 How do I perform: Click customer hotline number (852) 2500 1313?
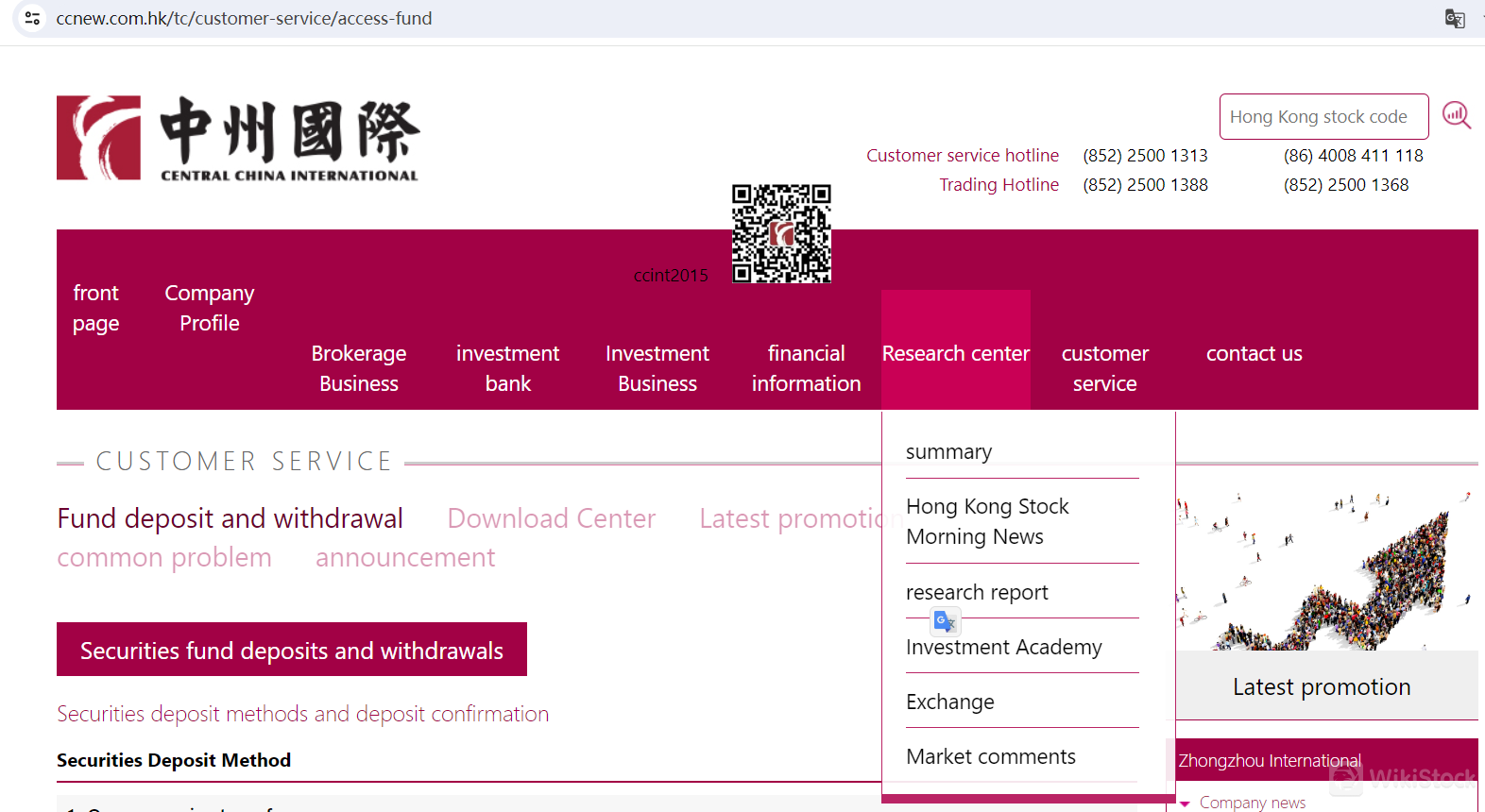point(1145,155)
